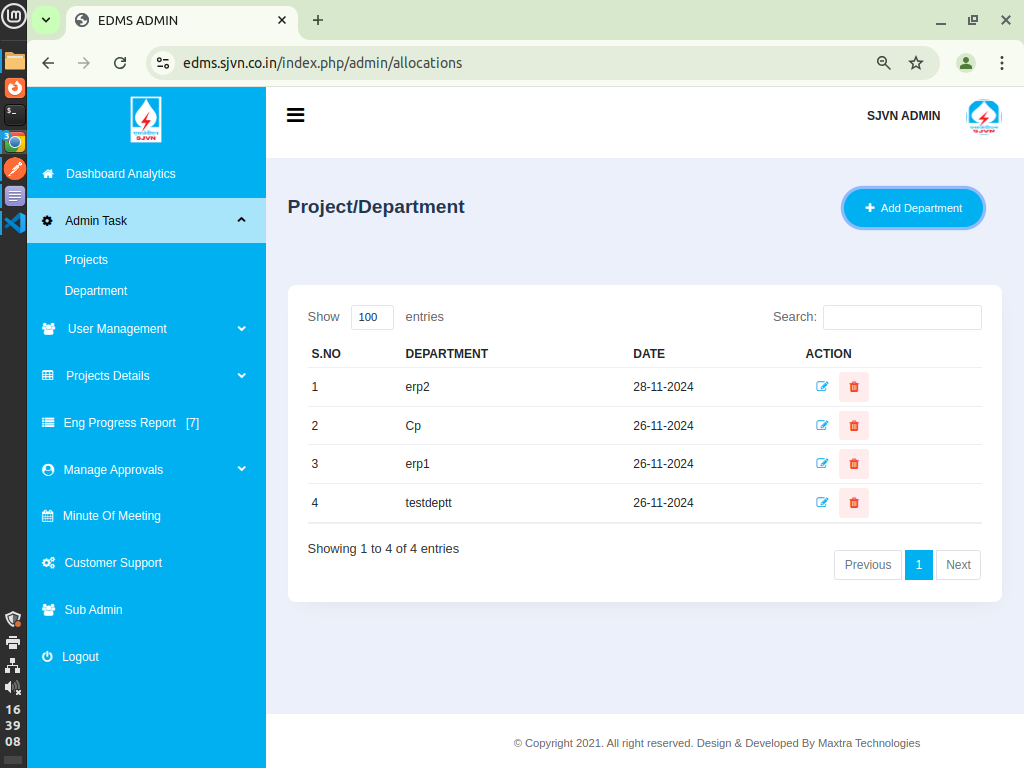Viewport: 1024px width, 768px height.
Task: Reload the page in browser
Action: coord(120,63)
